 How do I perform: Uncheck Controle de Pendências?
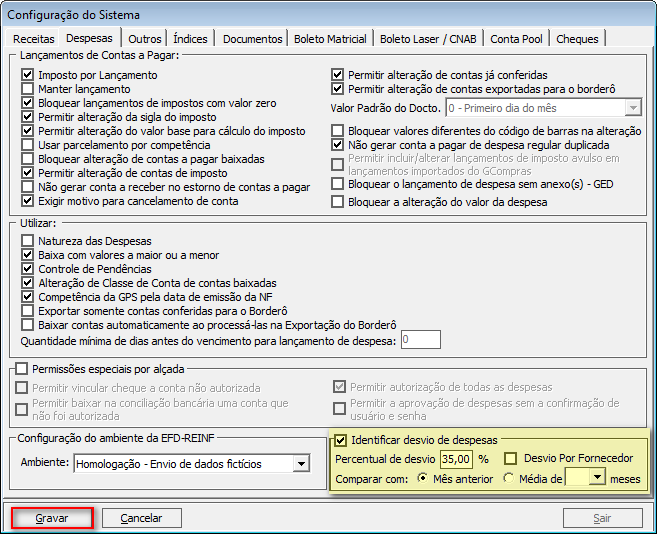(28, 269)
